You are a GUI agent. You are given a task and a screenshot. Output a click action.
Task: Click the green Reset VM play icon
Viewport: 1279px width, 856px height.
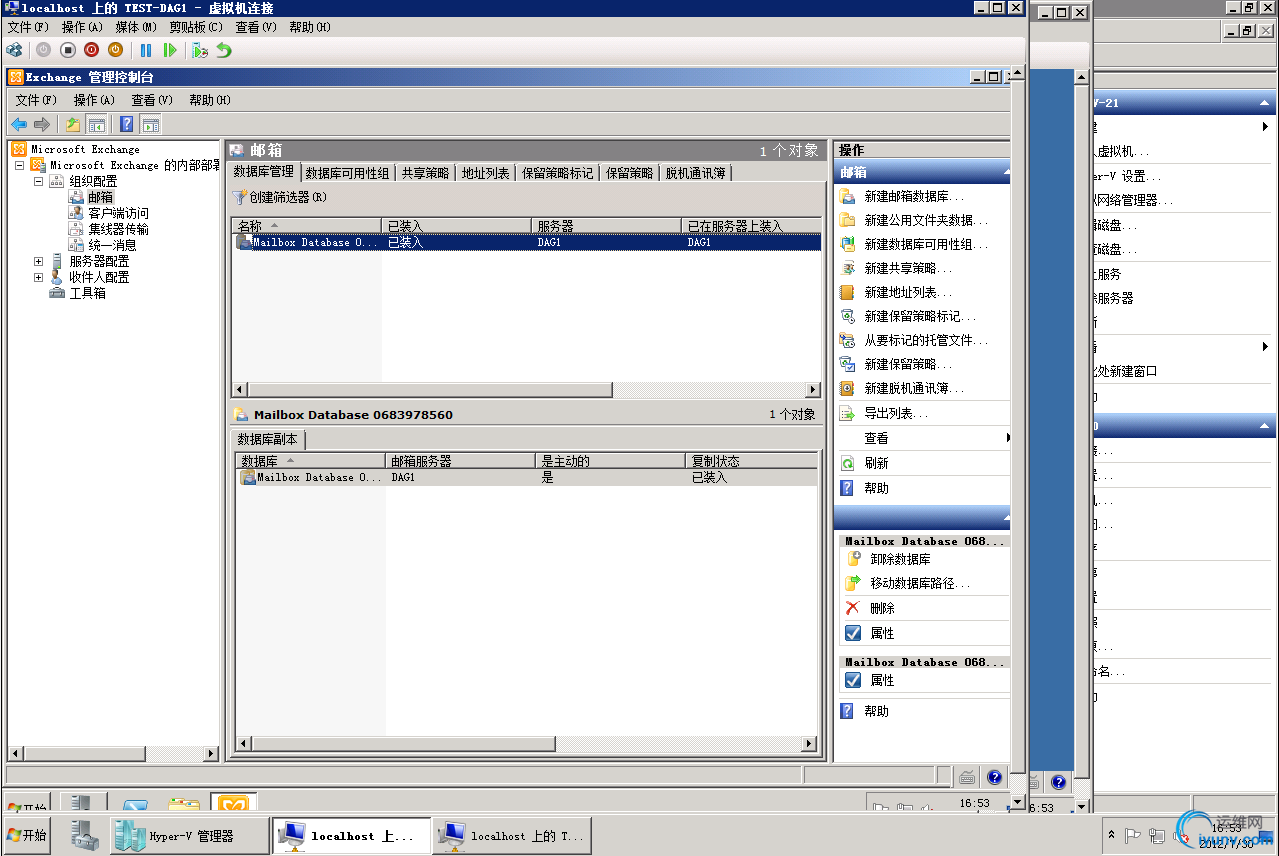point(170,49)
